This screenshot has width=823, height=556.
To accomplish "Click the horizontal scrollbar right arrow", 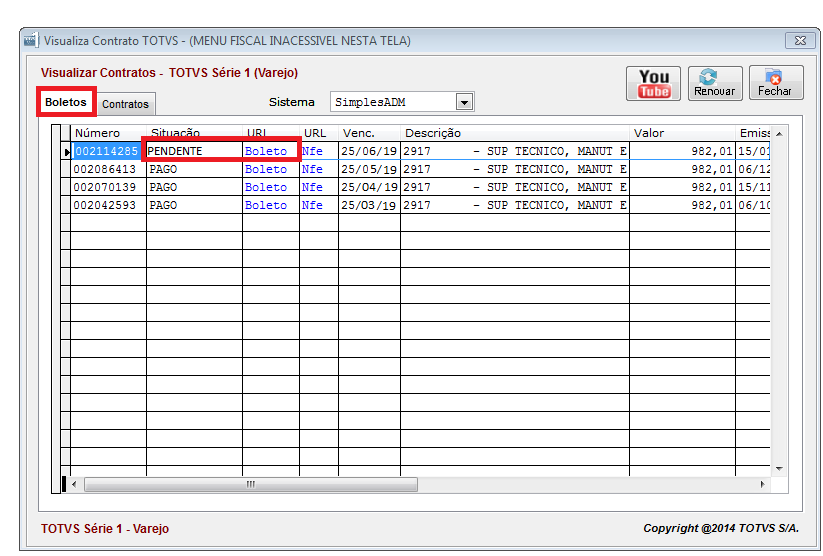I will pyautogui.click(x=763, y=484).
